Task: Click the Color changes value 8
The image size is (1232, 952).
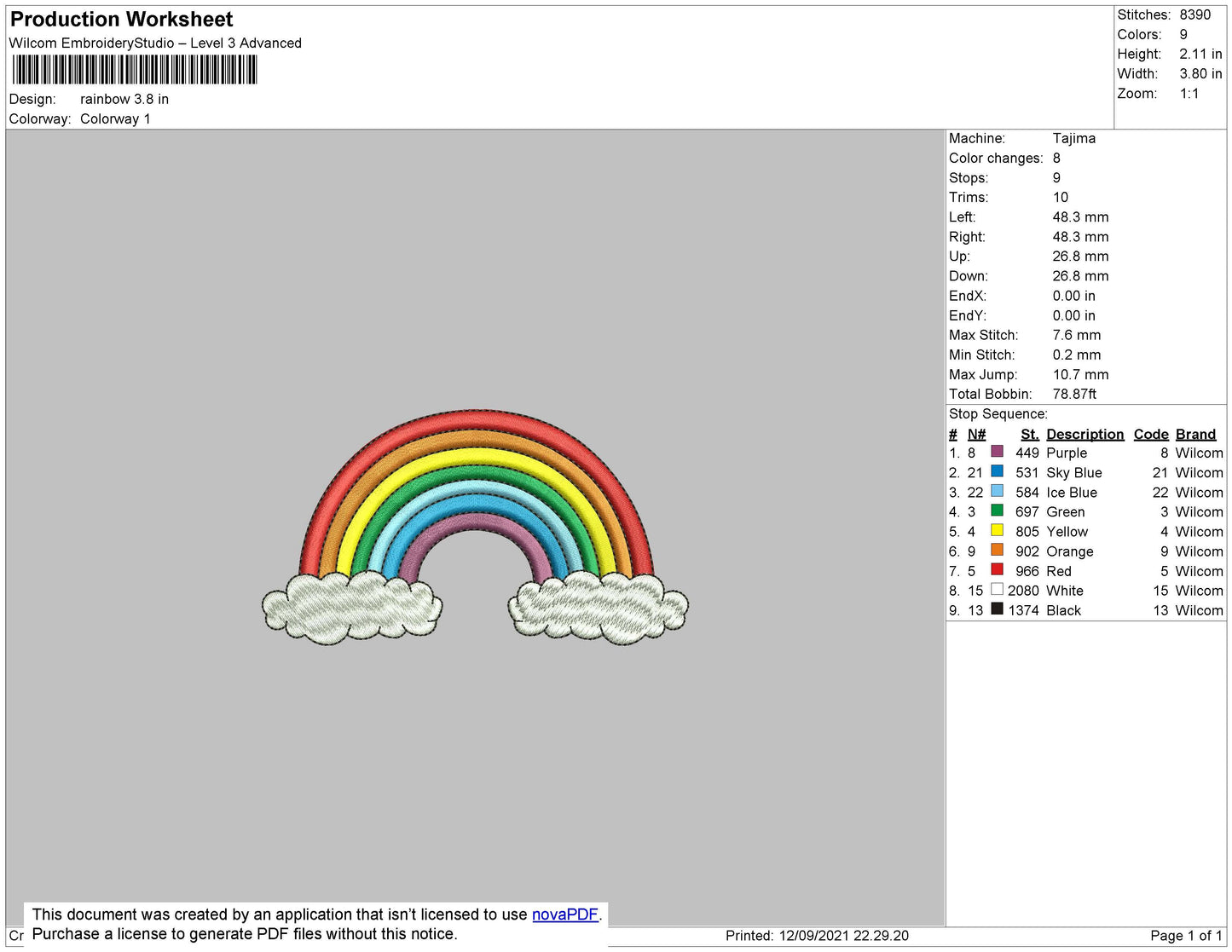Action: point(1056,158)
